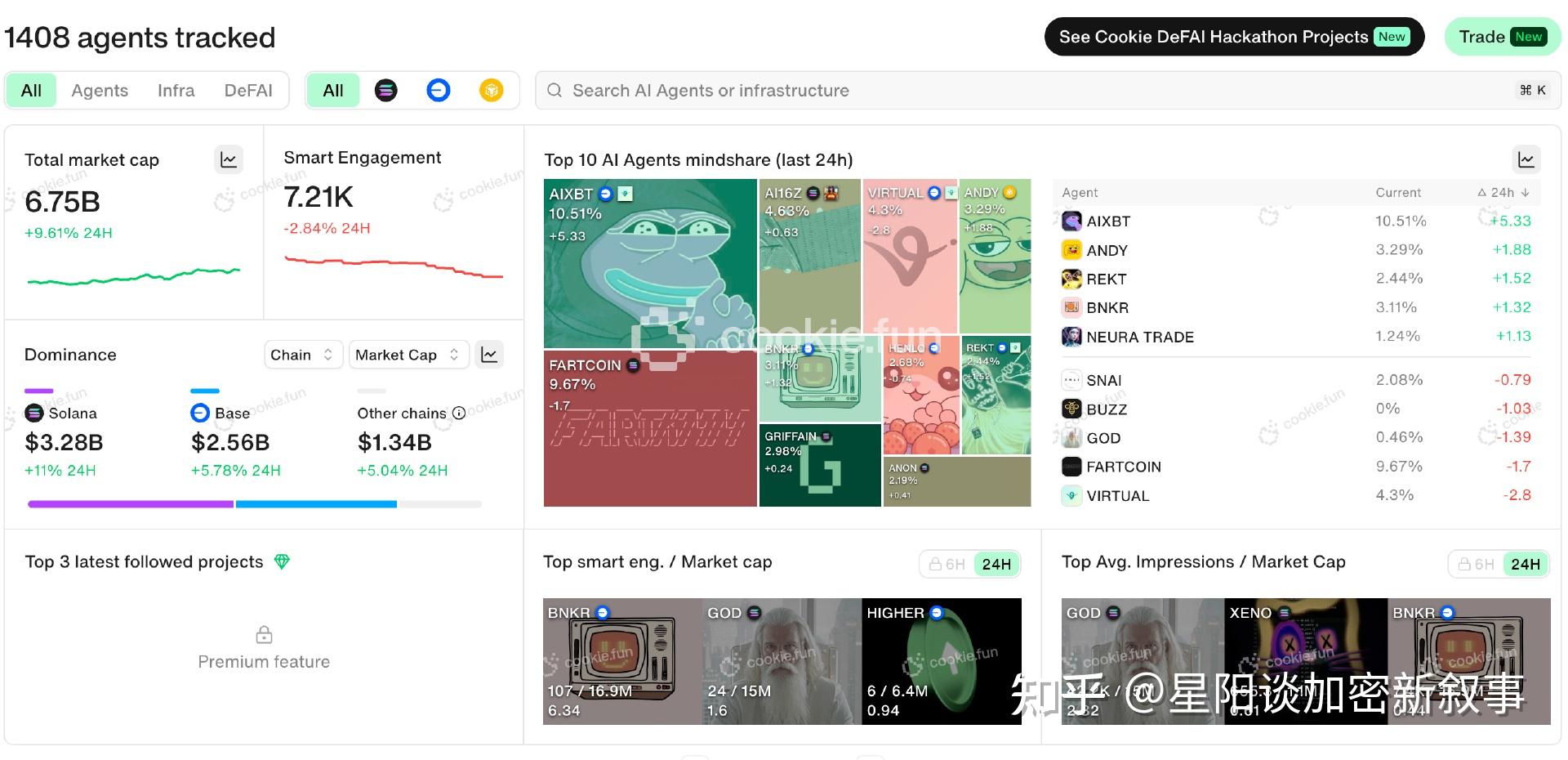Click VIRTUAL avatar in agent table
This screenshot has width=1568, height=760.
[x=1071, y=495]
